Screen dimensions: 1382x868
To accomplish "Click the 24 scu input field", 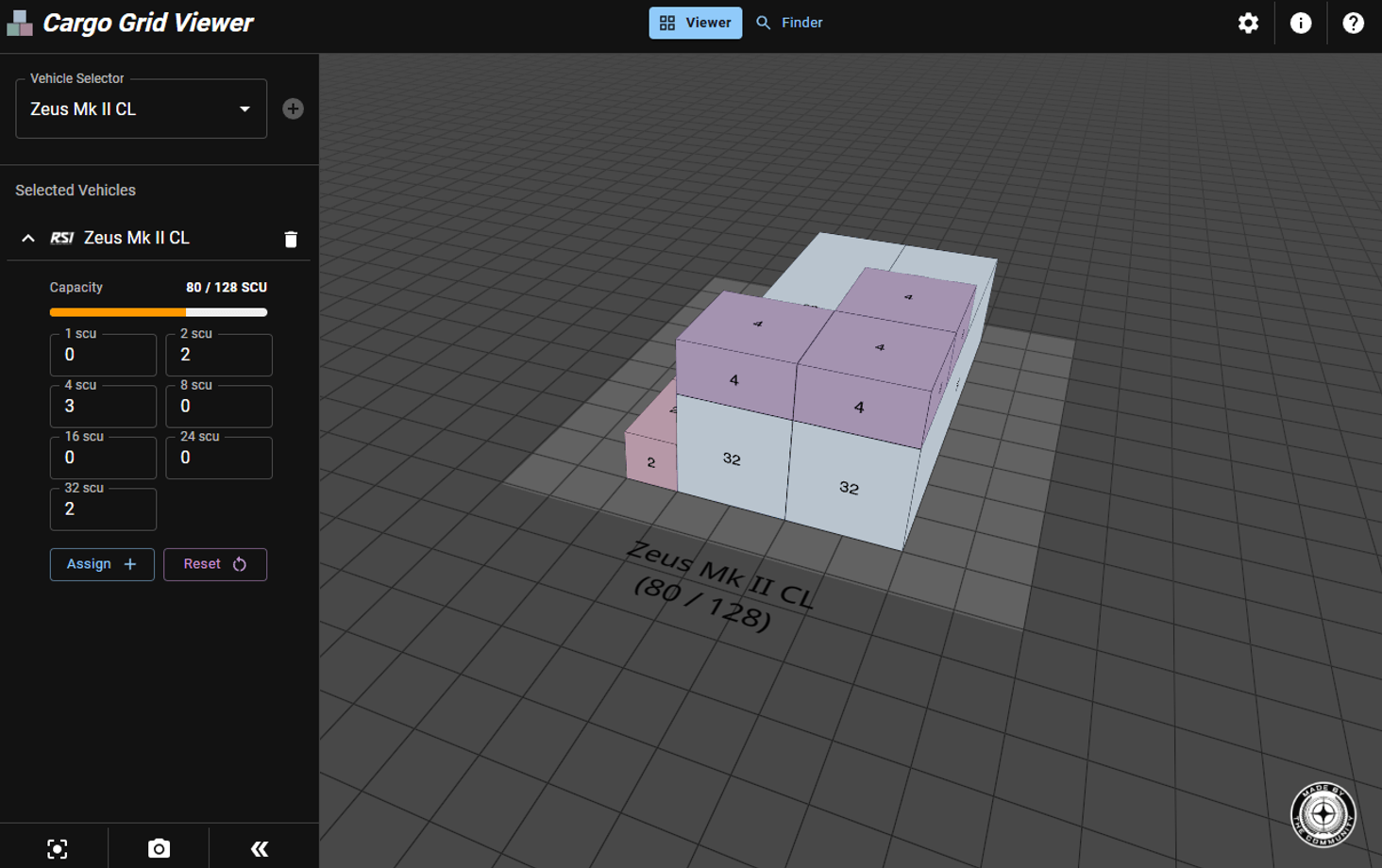I will (219, 458).
